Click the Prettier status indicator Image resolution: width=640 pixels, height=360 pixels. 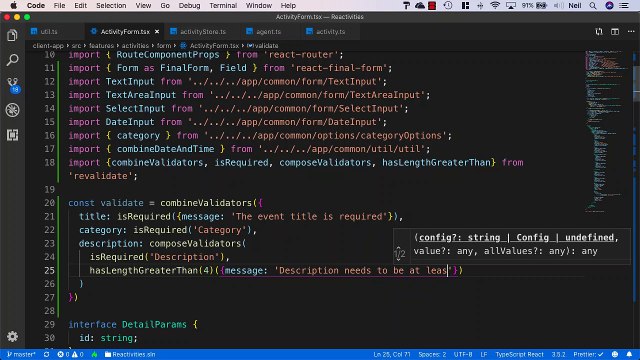pyautogui.click(x=588, y=354)
